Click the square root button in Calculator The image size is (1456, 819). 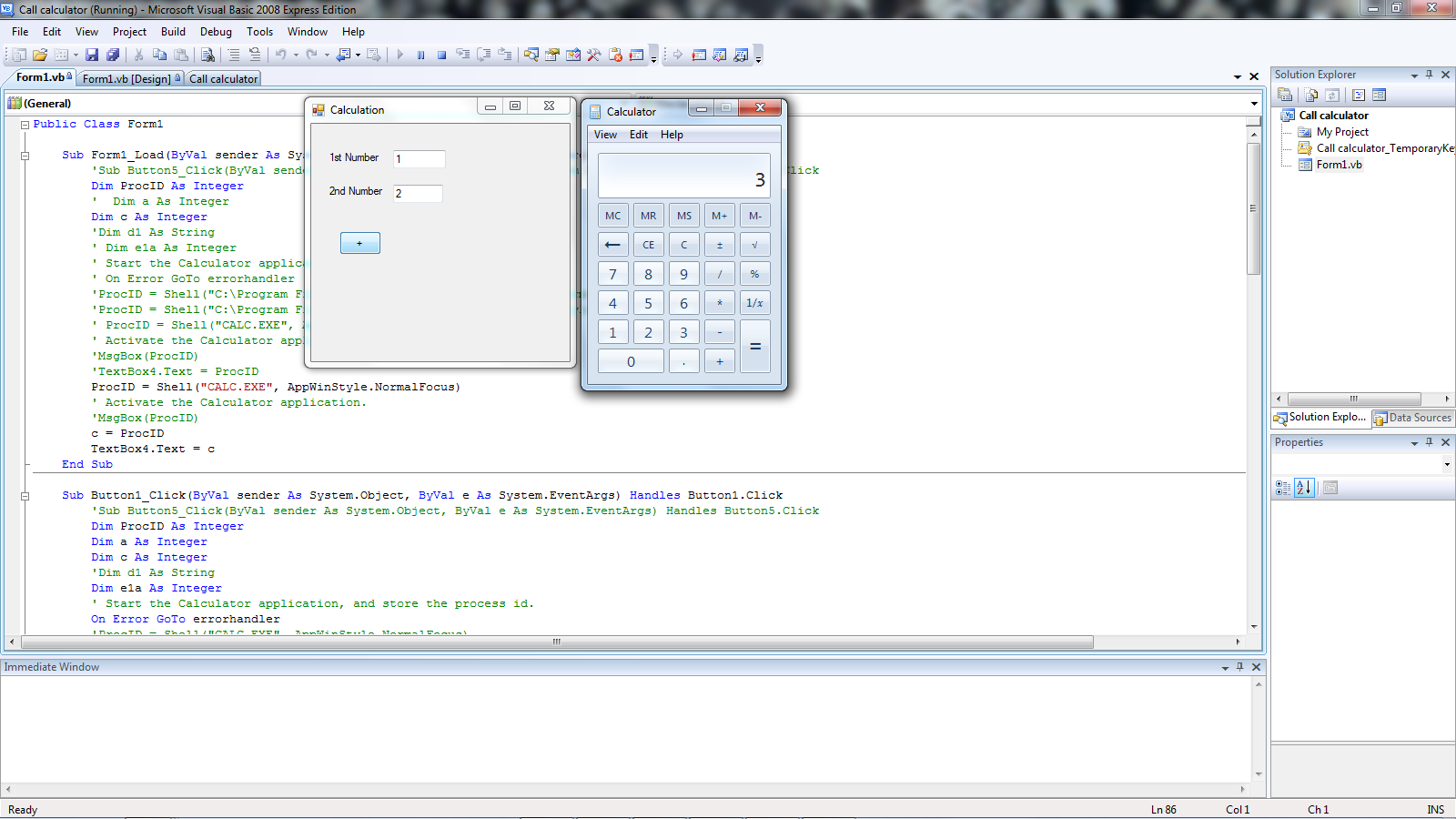(x=755, y=245)
